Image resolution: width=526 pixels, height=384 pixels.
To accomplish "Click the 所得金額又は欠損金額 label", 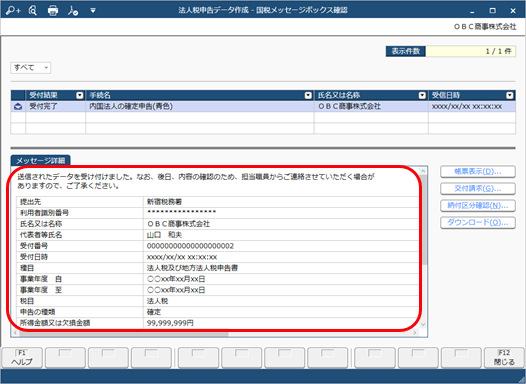I will tap(55, 323).
